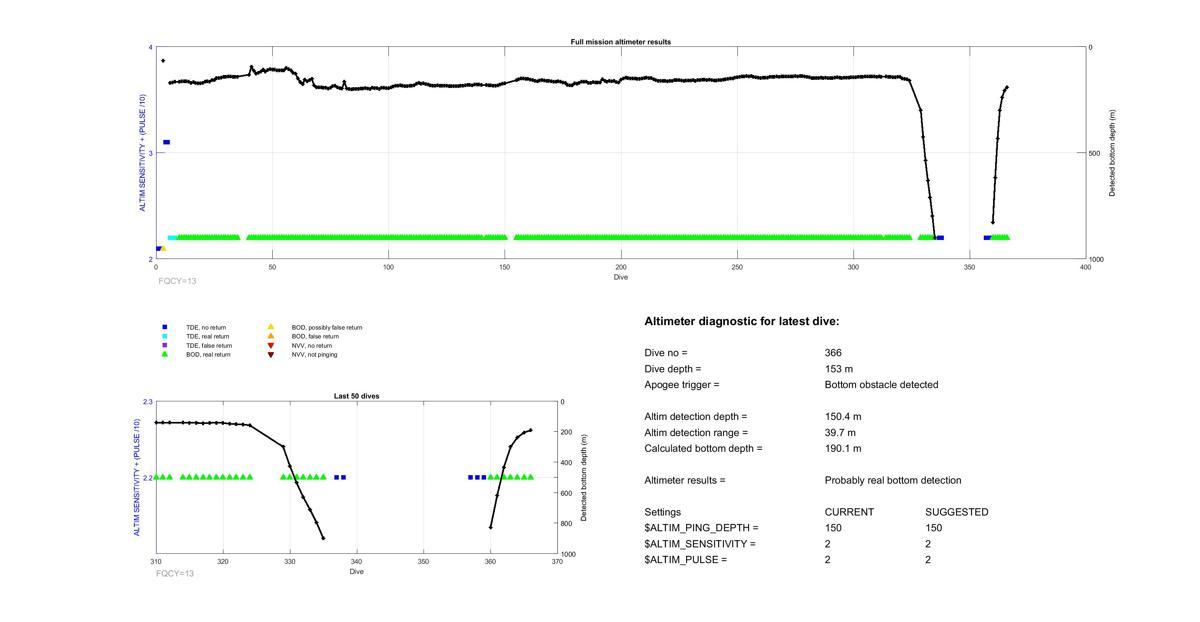The image size is (1200, 622).
Task: Click the dive number value '366'
Action: pyautogui.click(x=833, y=353)
